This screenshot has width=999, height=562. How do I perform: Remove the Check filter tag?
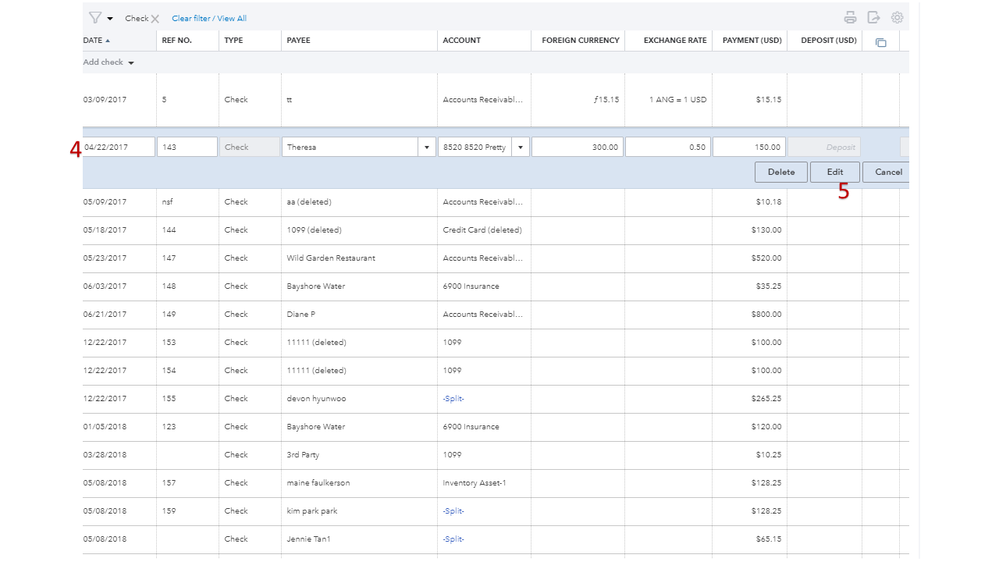155,19
